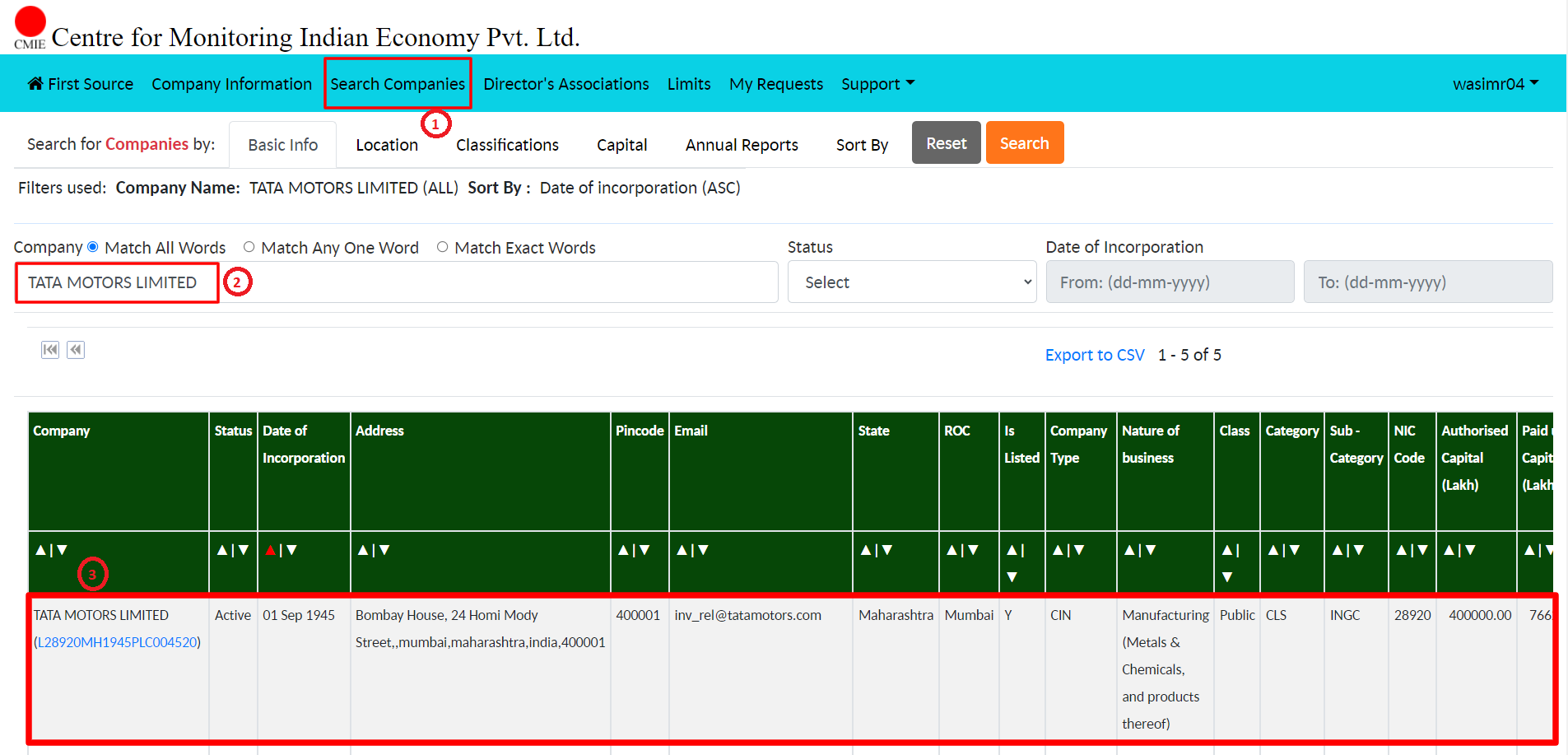Switch to Basic Info tab

pyautogui.click(x=283, y=145)
